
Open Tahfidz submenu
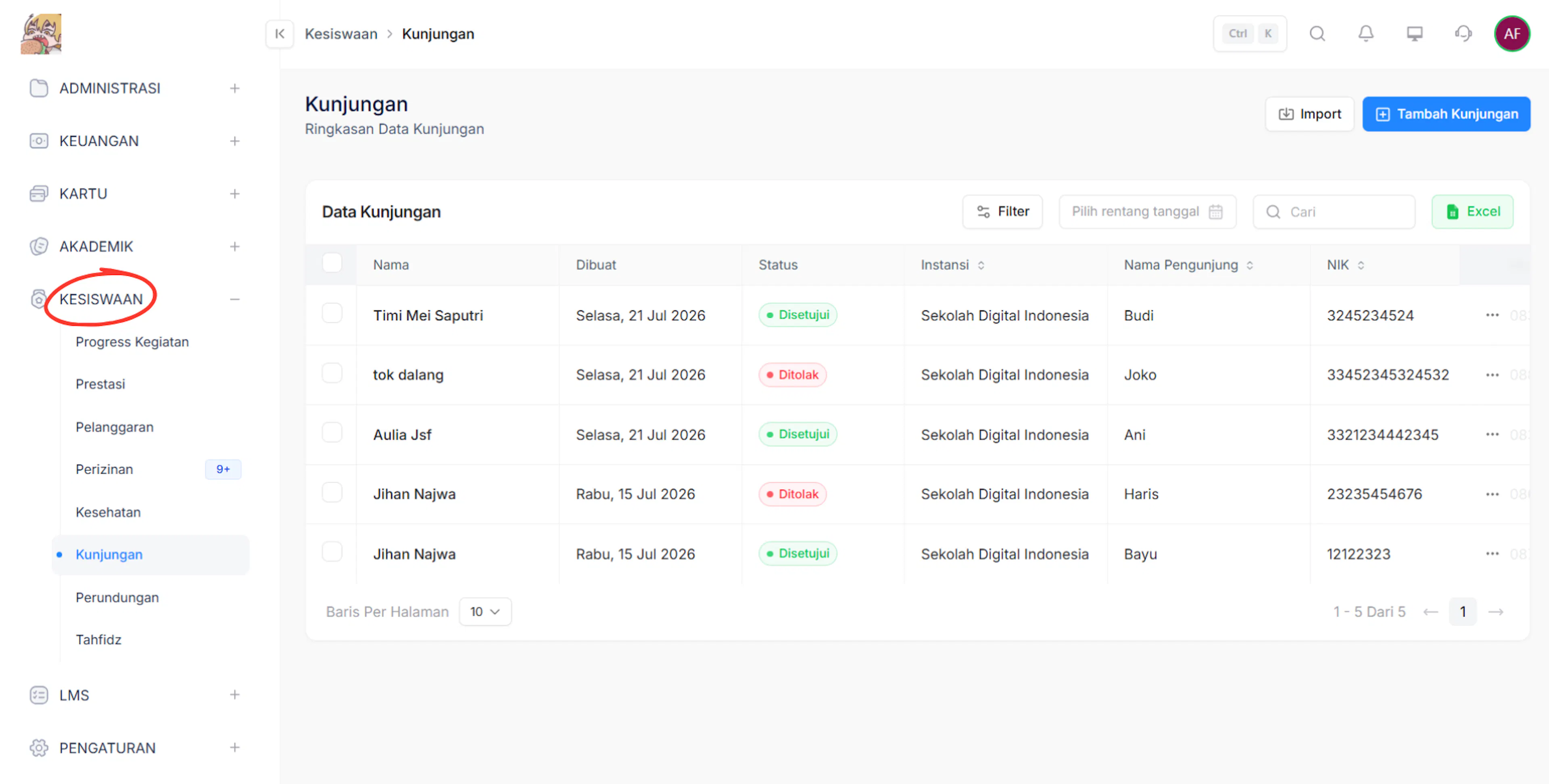(98, 640)
